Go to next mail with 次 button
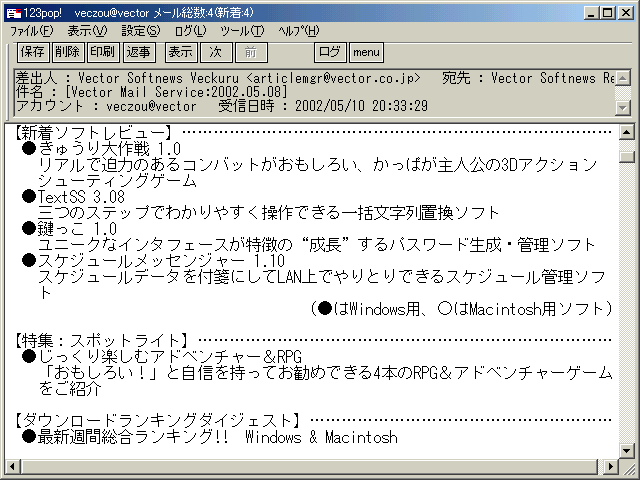The width and height of the screenshot is (640, 480). click(x=216, y=52)
